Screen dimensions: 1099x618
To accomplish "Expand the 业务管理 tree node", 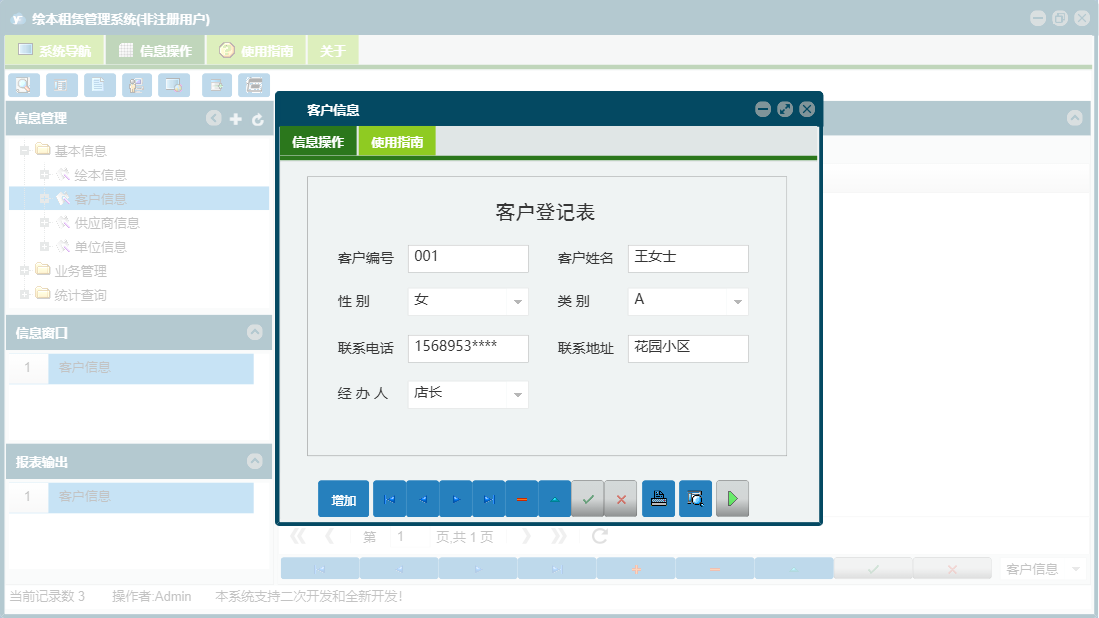I will click(x=23, y=270).
